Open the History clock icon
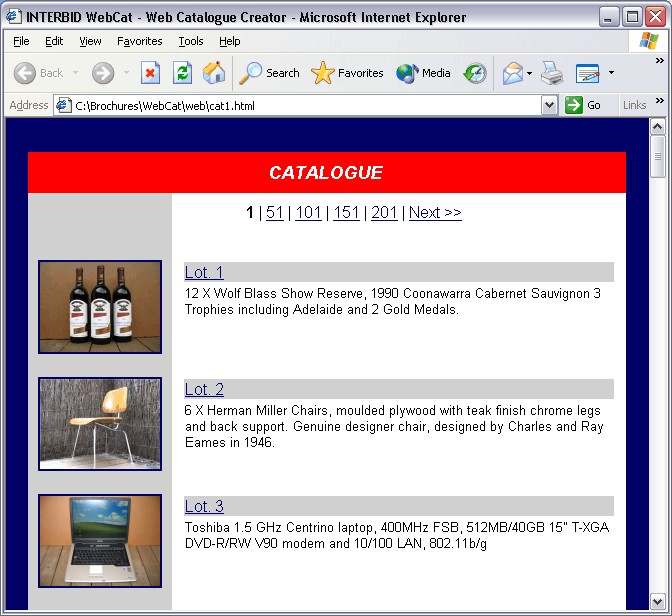672x616 pixels. (475, 73)
